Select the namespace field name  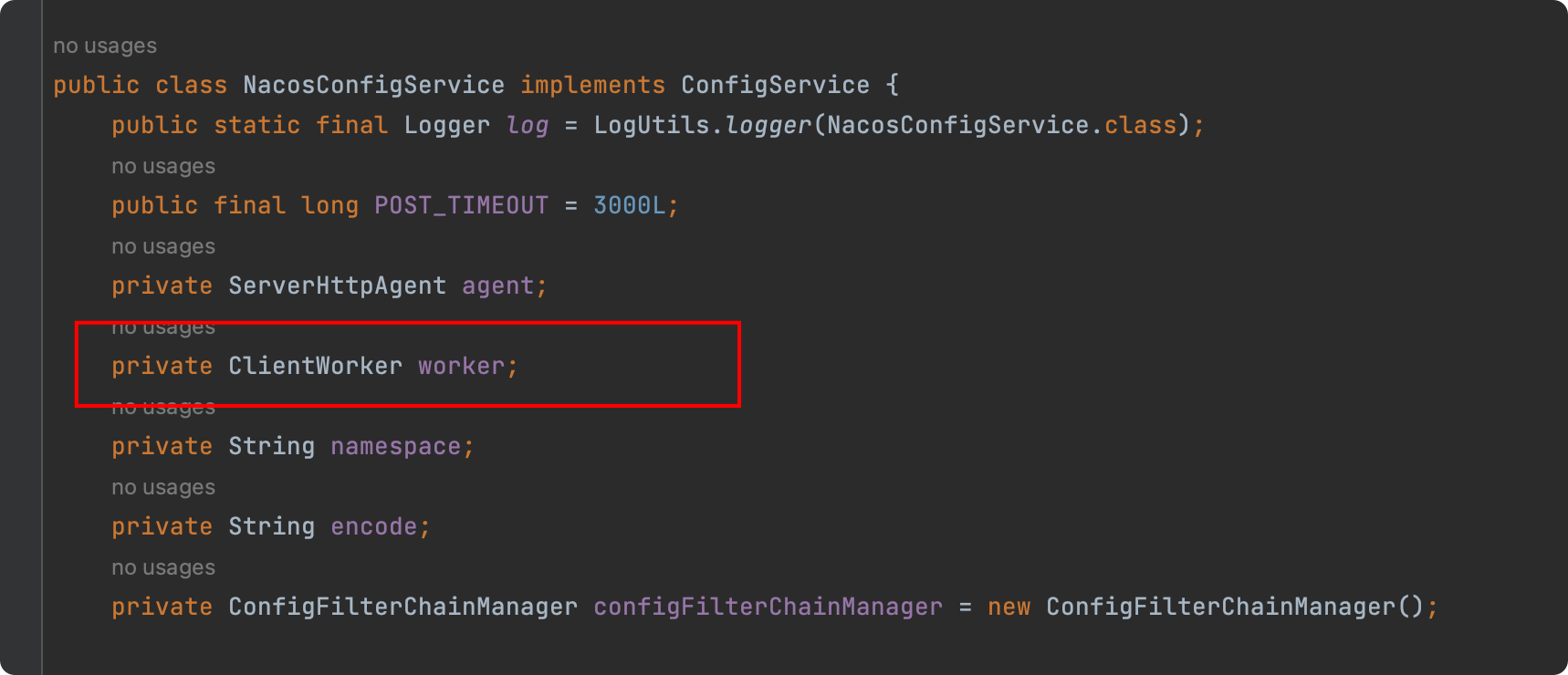click(x=395, y=446)
